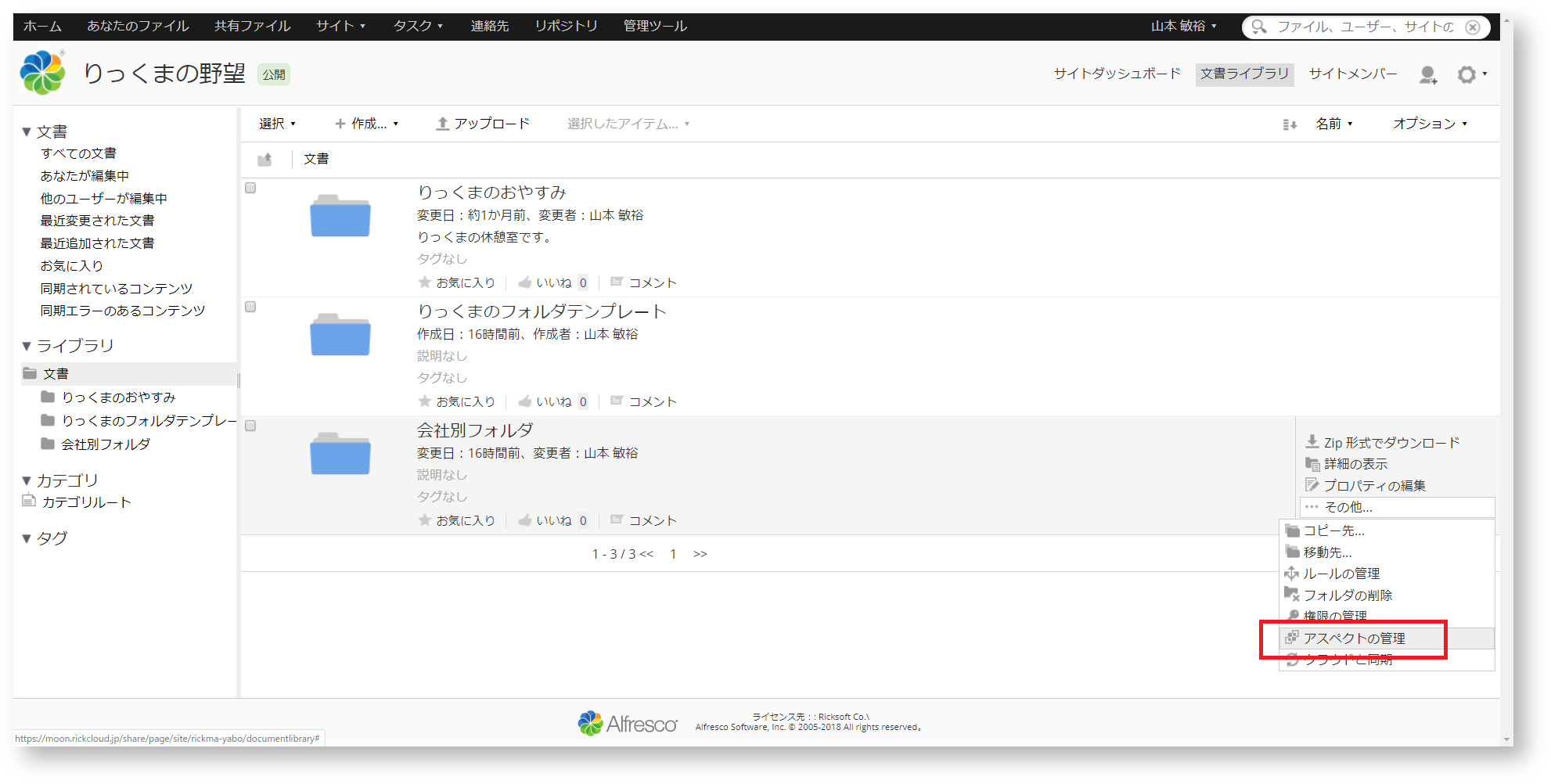The width and height of the screenshot is (1551, 784).
Task: Filter by お気に入り in sidebar
Action: point(72,266)
